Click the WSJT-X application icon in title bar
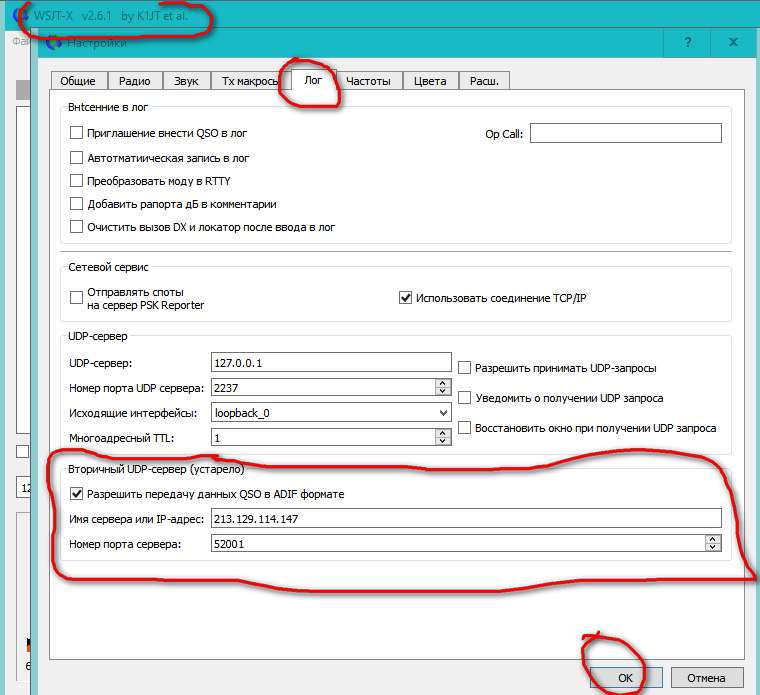This screenshot has width=760, height=695. pos(19,16)
